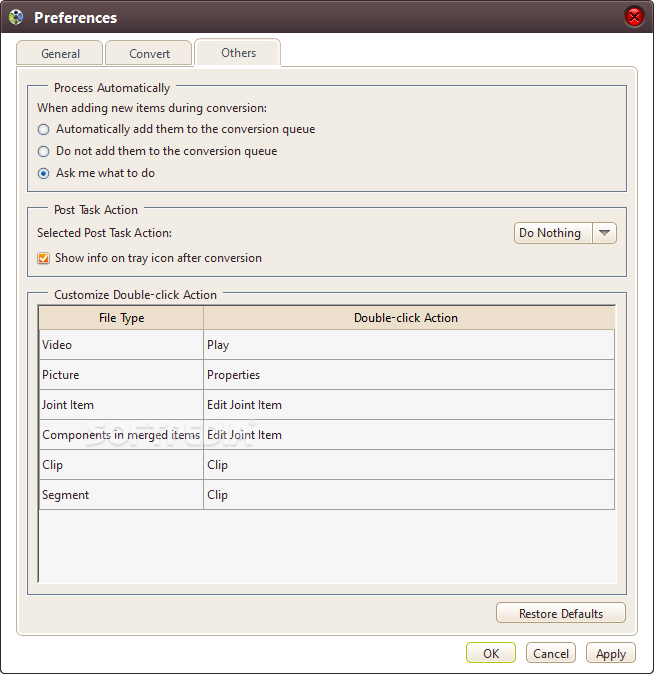
Task: Switch to the General tab
Action: [60, 53]
